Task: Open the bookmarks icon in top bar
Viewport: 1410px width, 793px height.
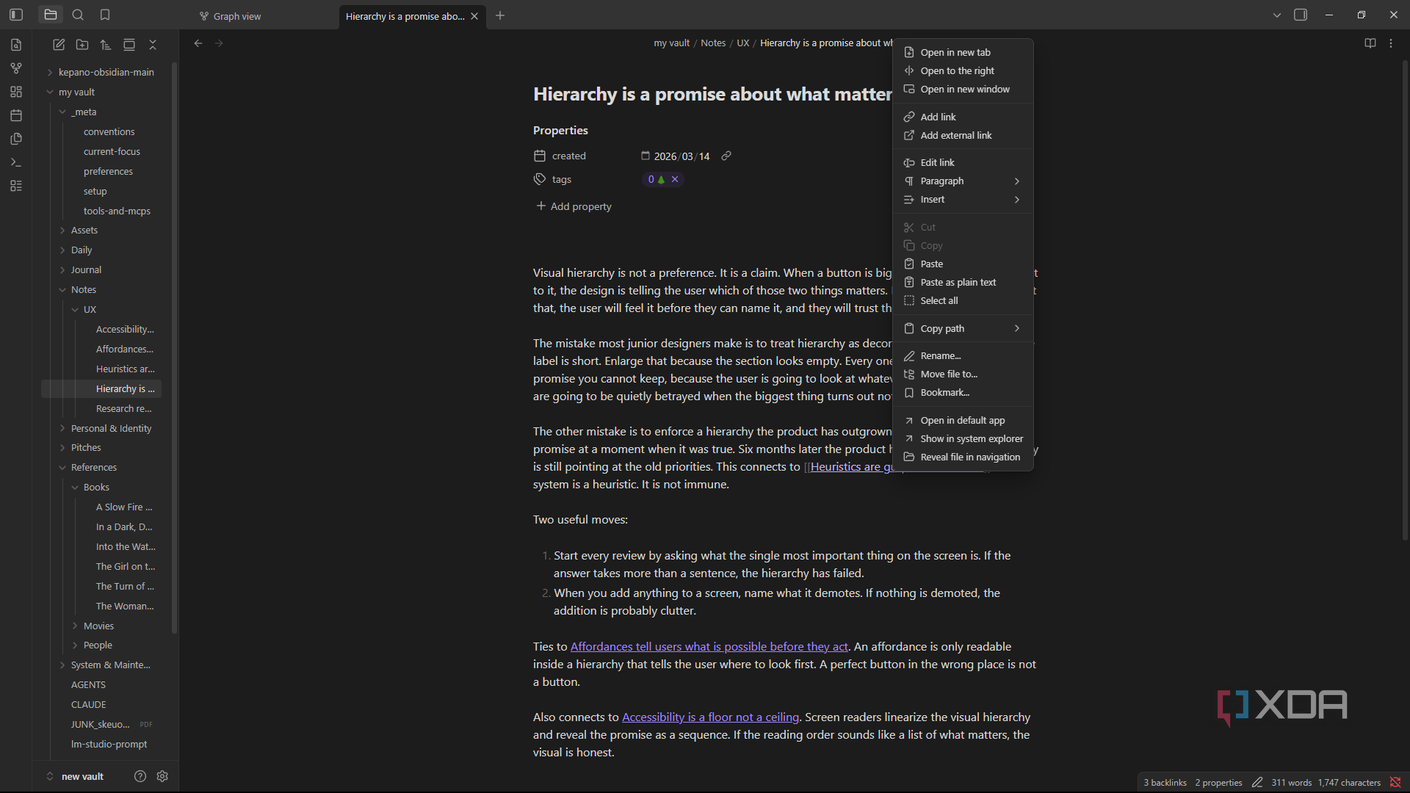Action: [105, 15]
